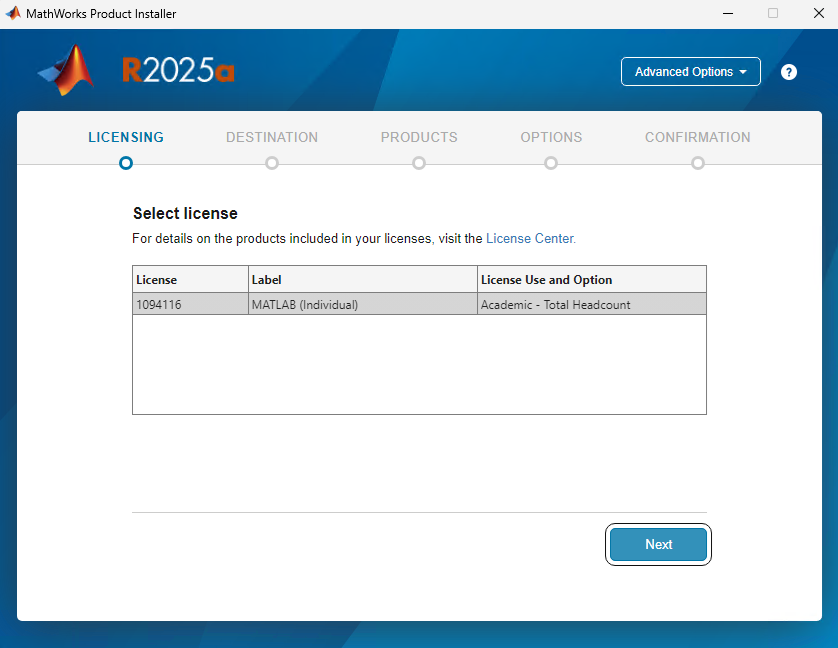Image resolution: width=838 pixels, height=648 pixels.
Task: Click the Options step circle marker
Action: pos(551,163)
